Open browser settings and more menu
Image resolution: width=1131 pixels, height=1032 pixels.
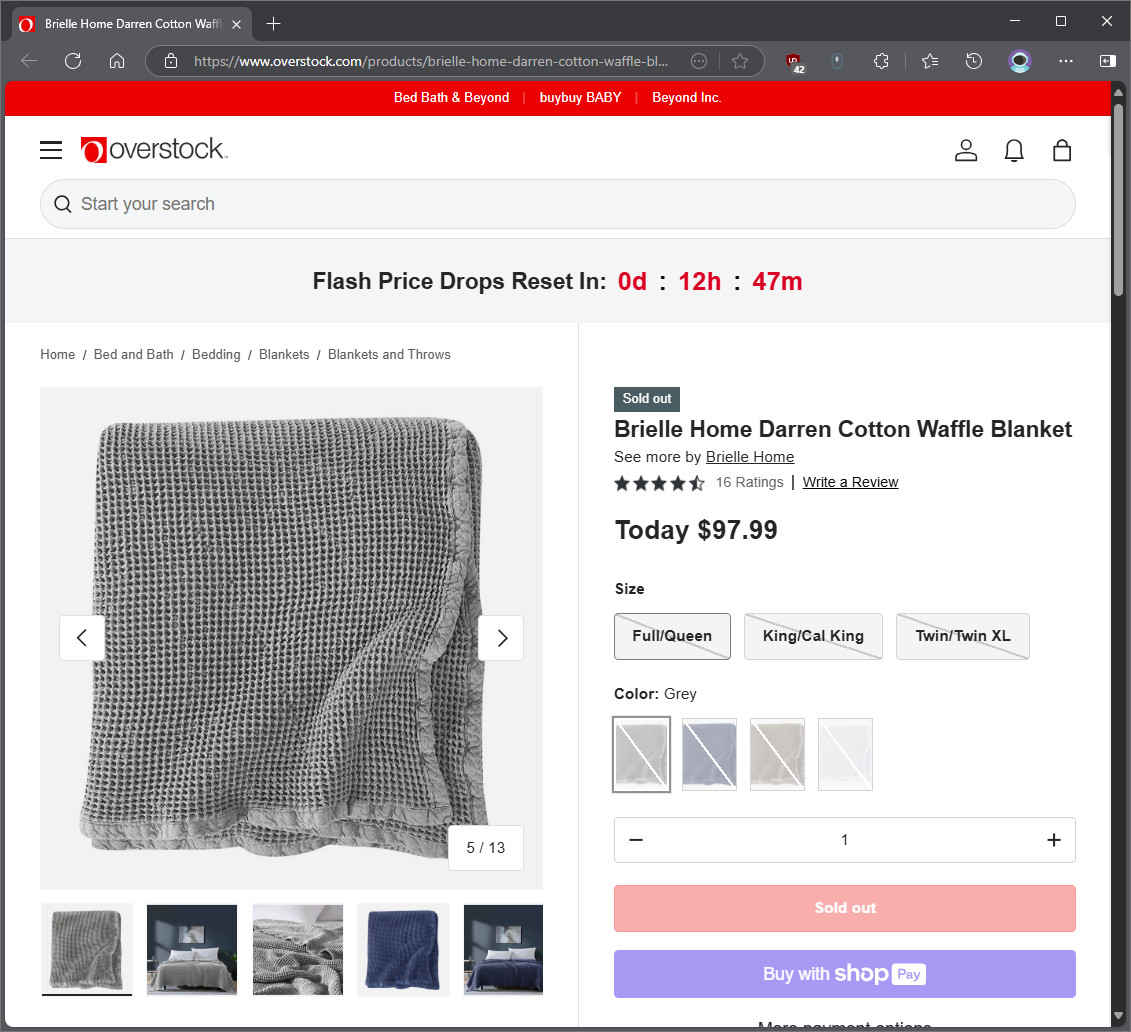[x=1065, y=61]
